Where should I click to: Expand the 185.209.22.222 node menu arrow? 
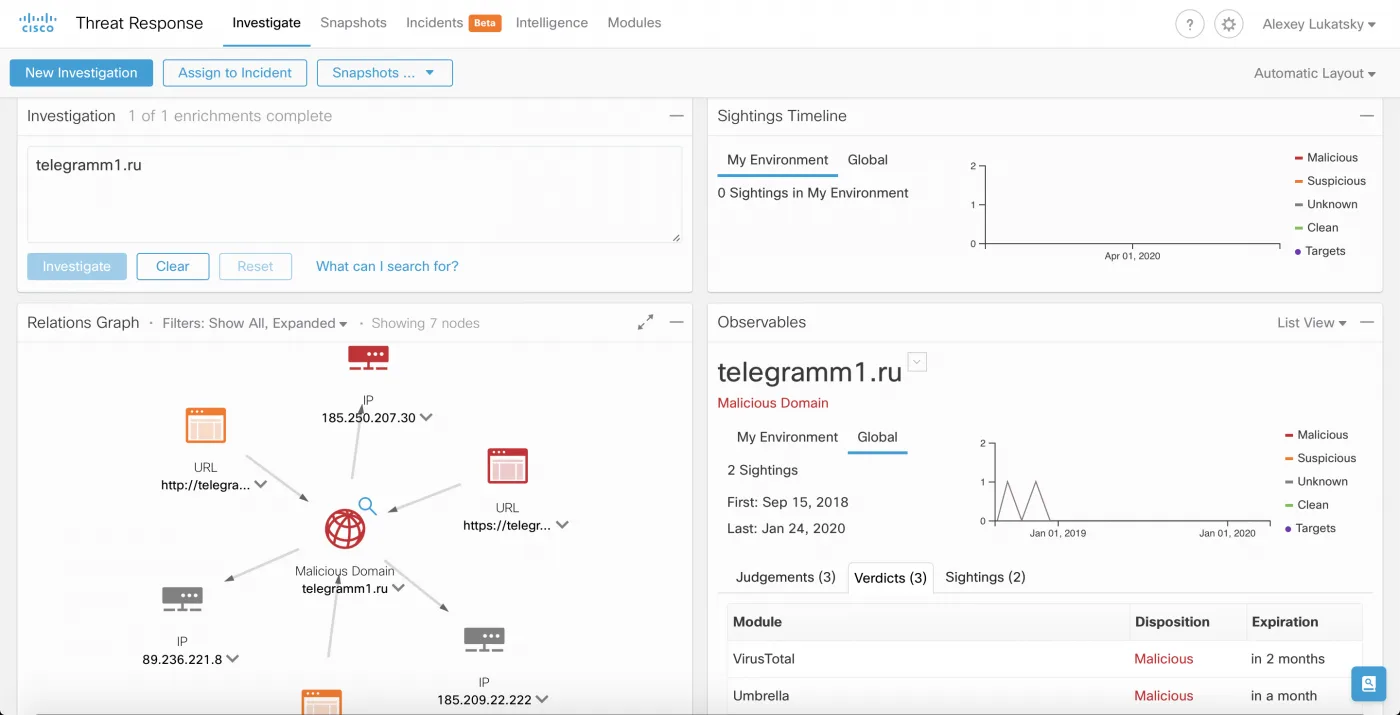coord(541,700)
